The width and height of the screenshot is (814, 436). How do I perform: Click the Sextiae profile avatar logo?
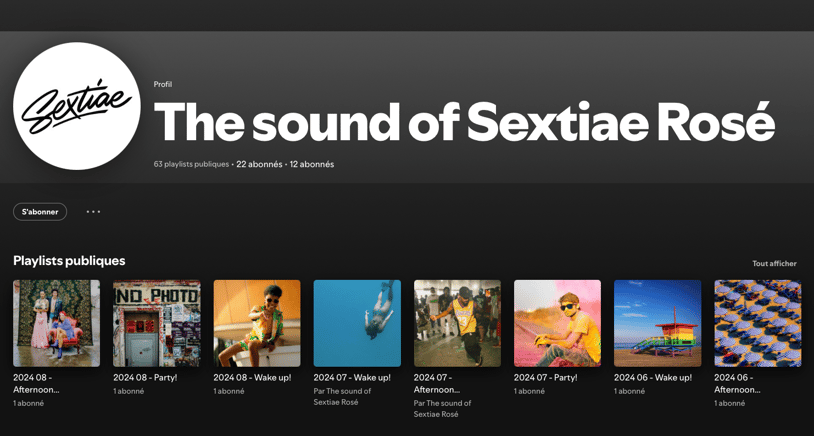click(x=77, y=106)
